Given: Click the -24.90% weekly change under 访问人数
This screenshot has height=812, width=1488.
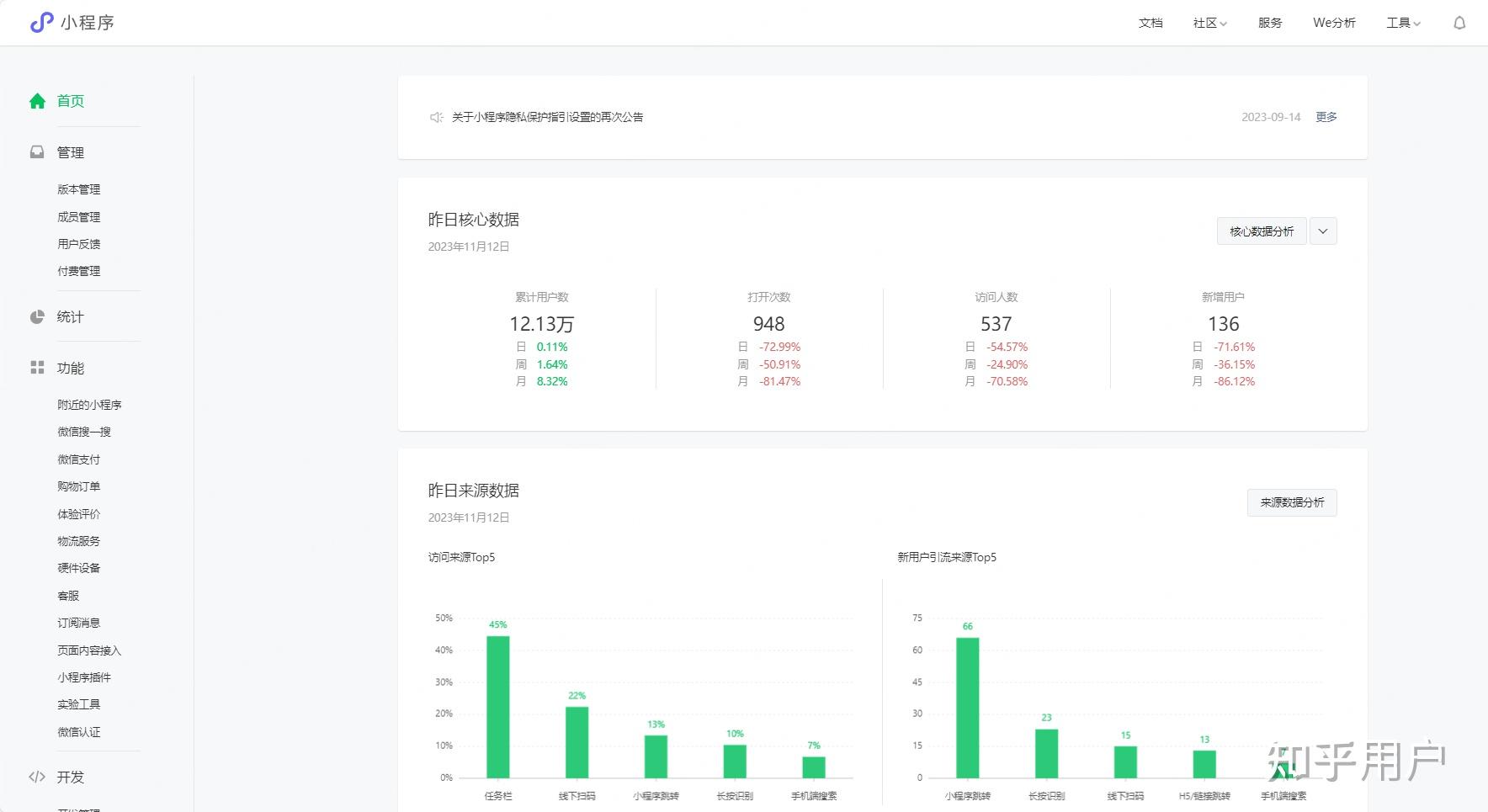Looking at the screenshot, I should pyautogui.click(x=1007, y=364).
